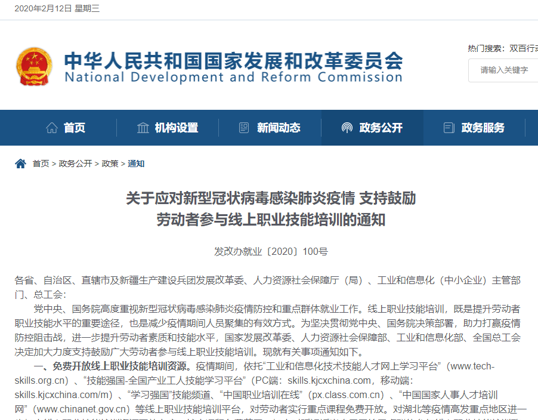Image resolution: width=538 pixels, height=420 pixels.
Task: Go to 新闻动态 section
Action: [270, 128]
